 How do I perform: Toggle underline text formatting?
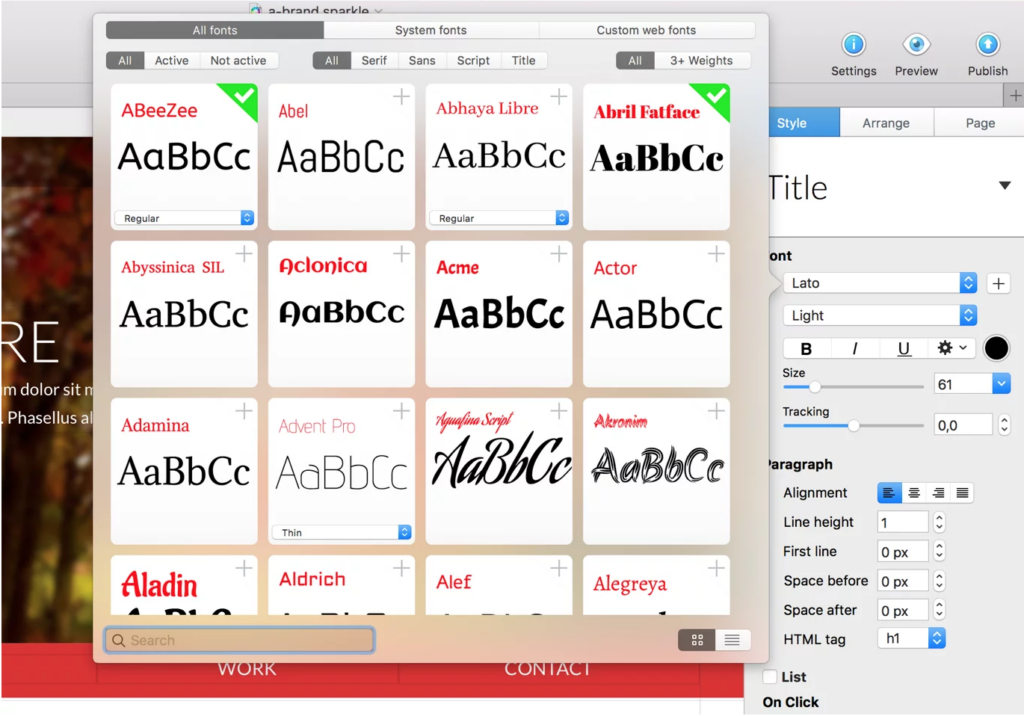(x=903, y=349)
